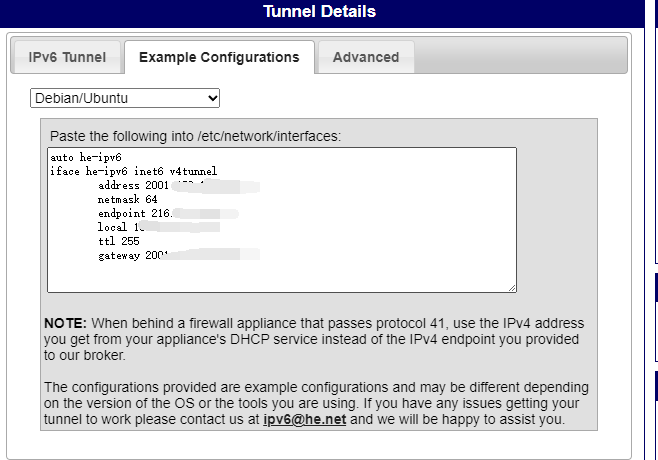Click the 'Paste the following' instruction label
This screenshot has height=460, width=658.
tap(196, 136)
